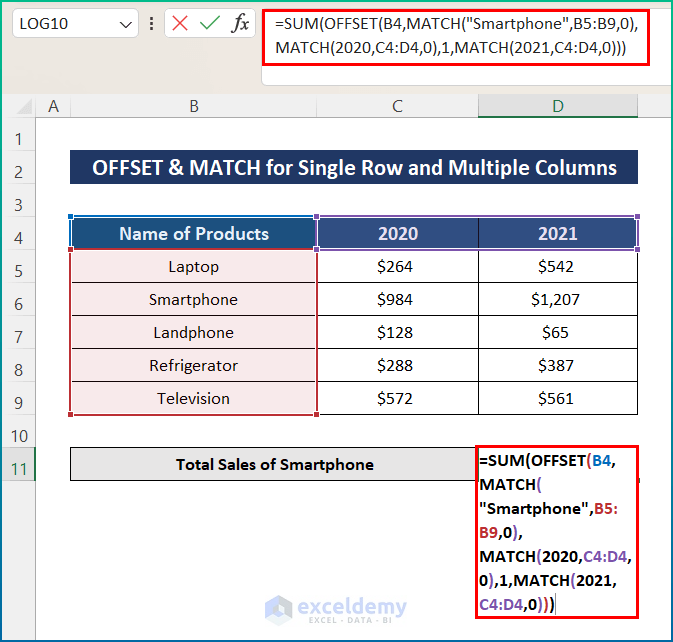Image resolution: width=673 pixels, height=642 pixels.
Task: Select the $1,207 cell for 2021
Action: (558, 300)
